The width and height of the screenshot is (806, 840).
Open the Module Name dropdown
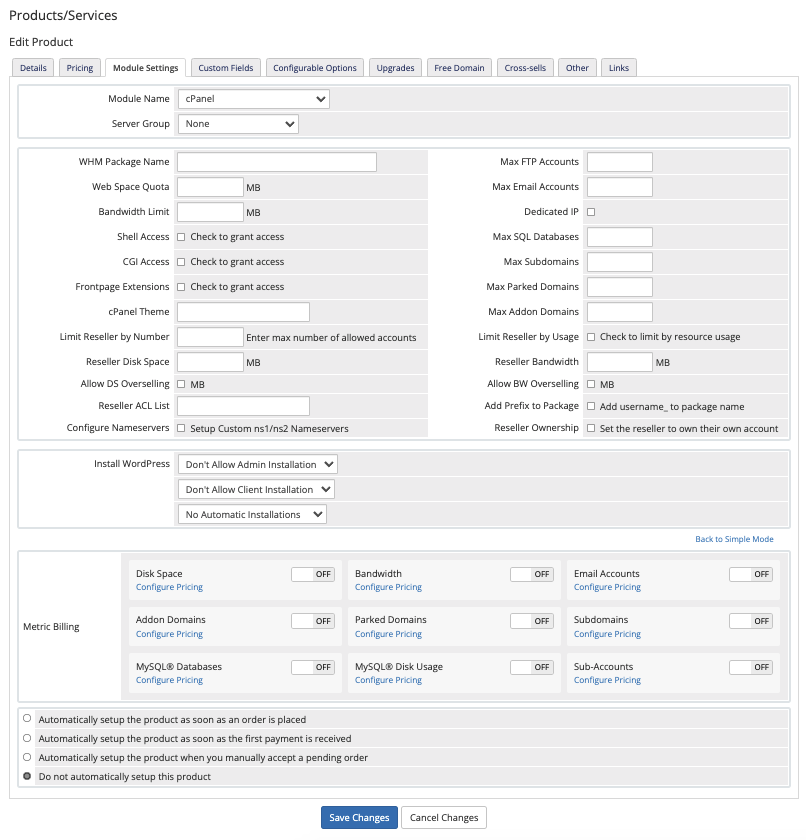[x=254, y=99]
